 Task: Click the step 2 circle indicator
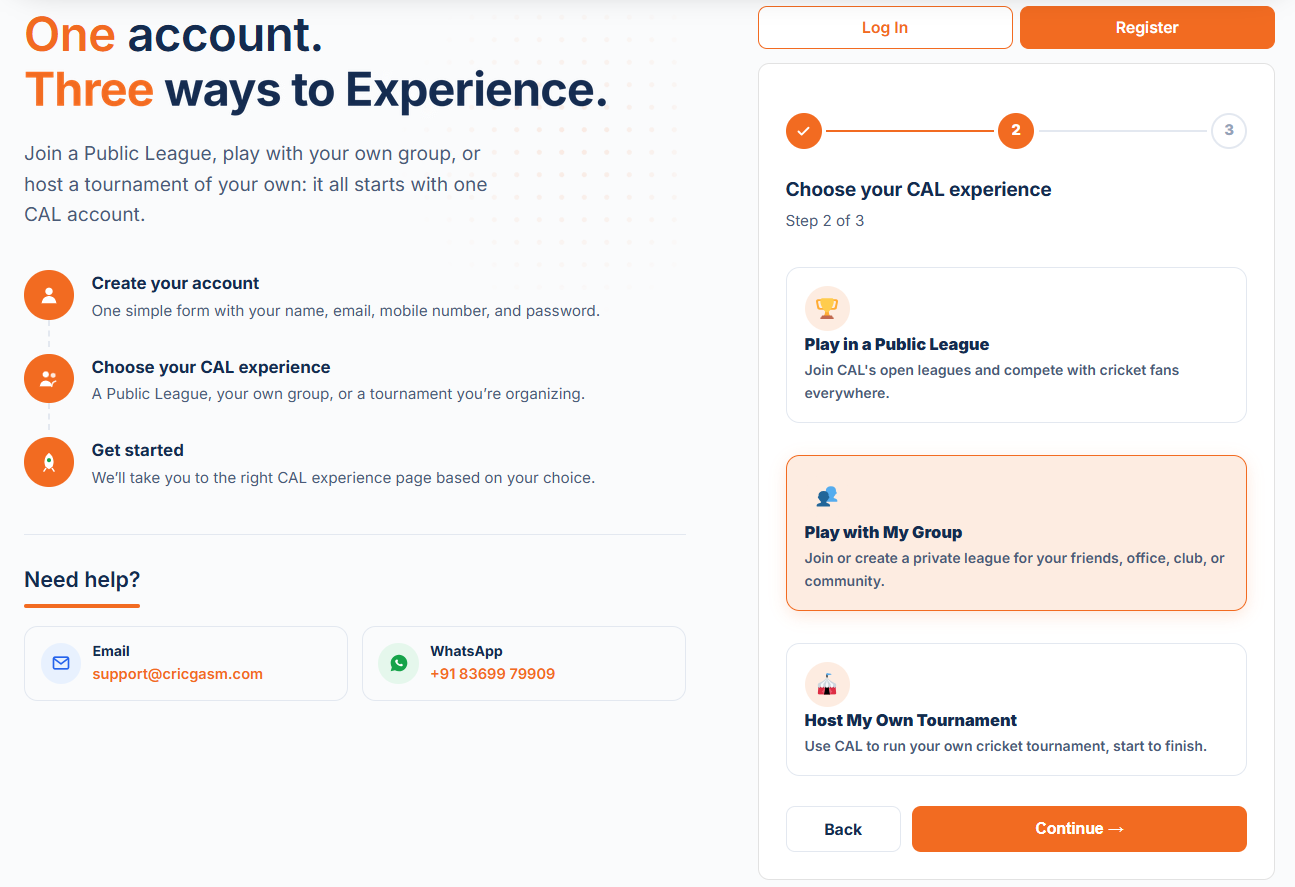click(x=1016, y=131)
